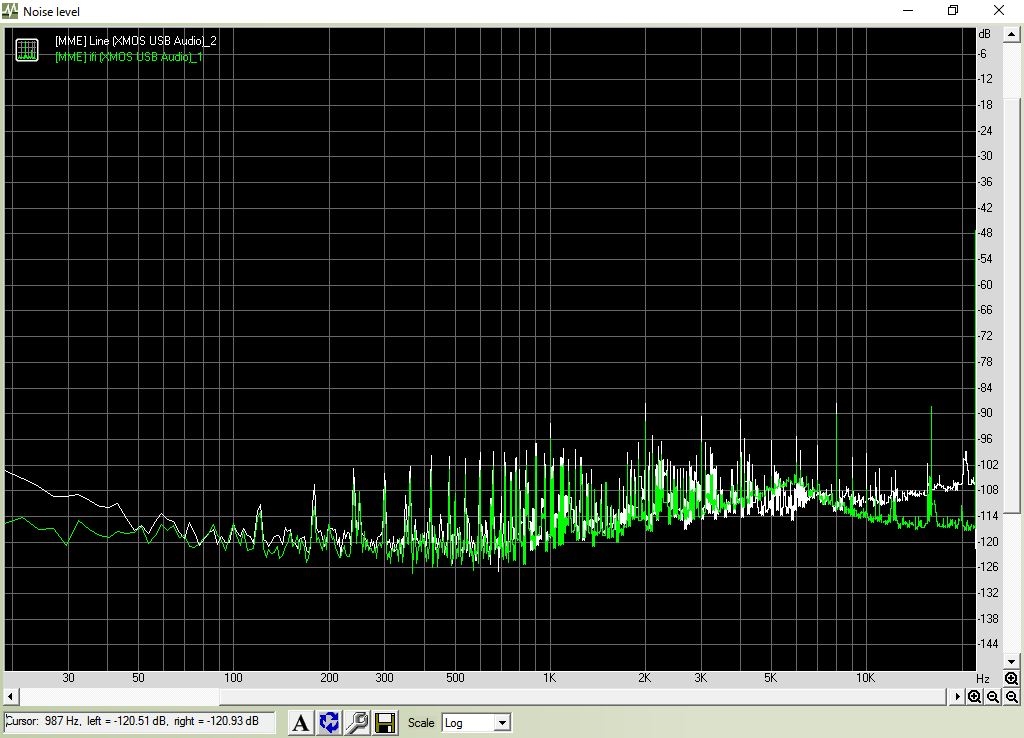Click the horizontal scrollbar right arrow
Image resolution: width=1024 pixels, height=738 pixels.
957,697
